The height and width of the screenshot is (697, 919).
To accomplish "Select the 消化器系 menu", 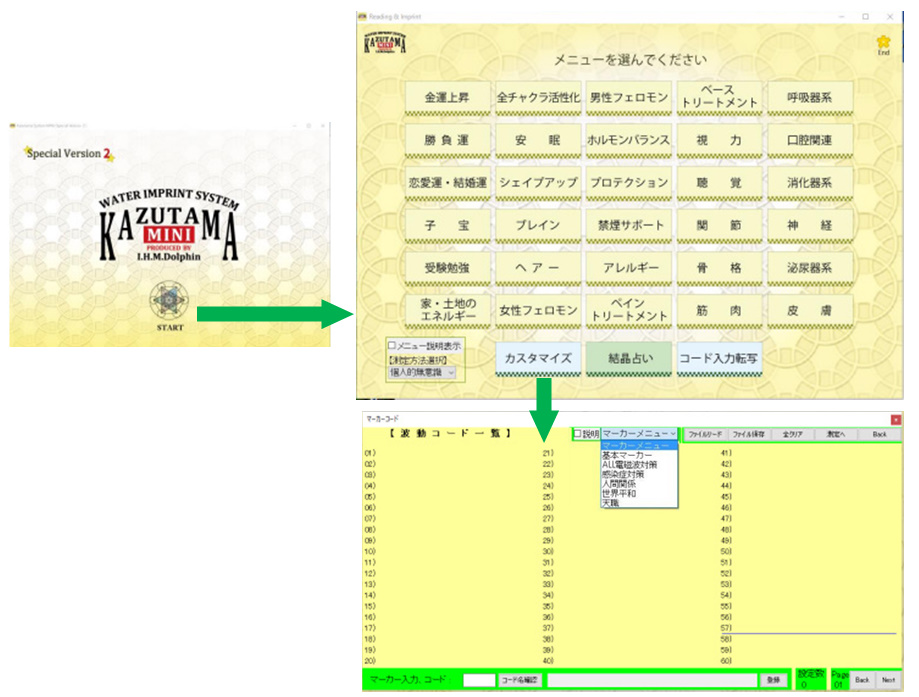I will click(810, 183).
